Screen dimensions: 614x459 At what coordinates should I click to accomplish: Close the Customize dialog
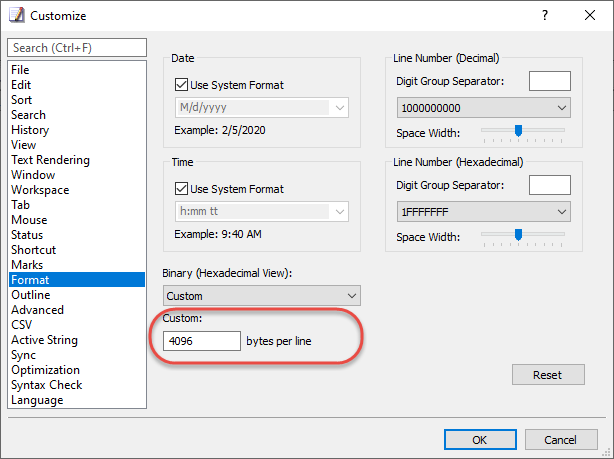pos(590,15)
